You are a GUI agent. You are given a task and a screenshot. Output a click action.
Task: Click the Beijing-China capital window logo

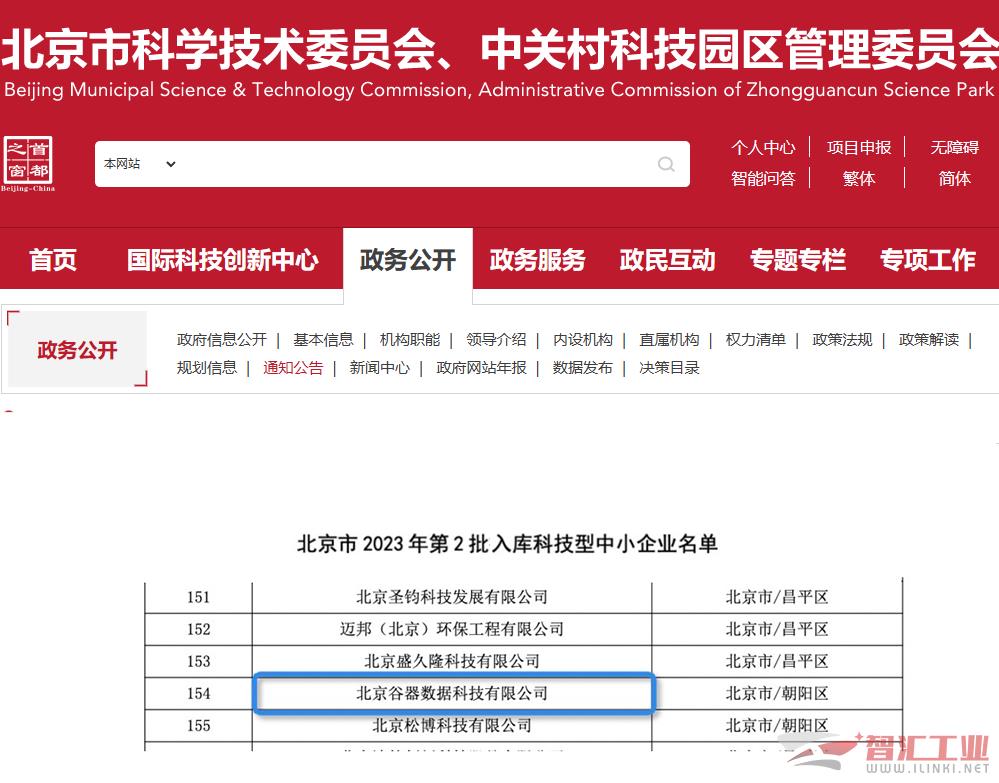click(28, 163)
